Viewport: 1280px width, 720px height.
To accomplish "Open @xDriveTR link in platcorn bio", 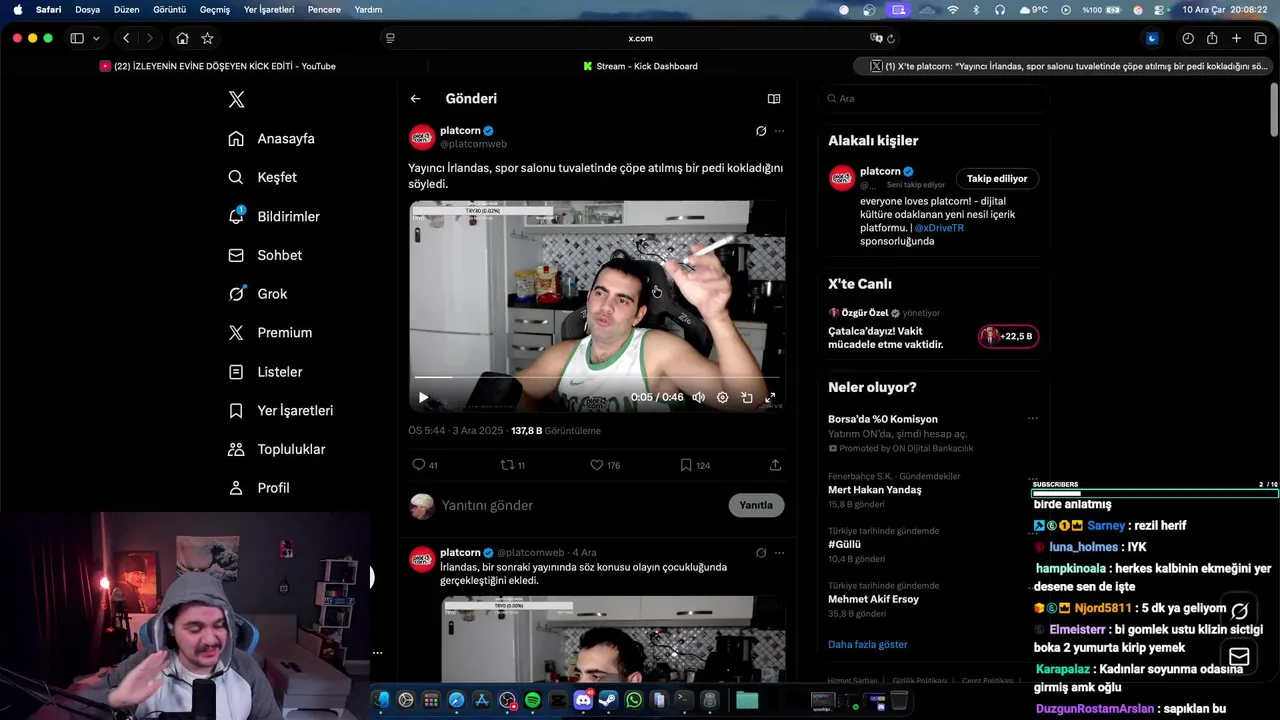I will [939, 228].
